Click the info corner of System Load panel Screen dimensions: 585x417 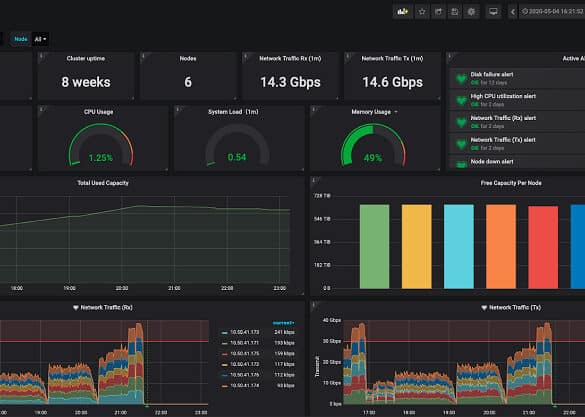[178, 109]
